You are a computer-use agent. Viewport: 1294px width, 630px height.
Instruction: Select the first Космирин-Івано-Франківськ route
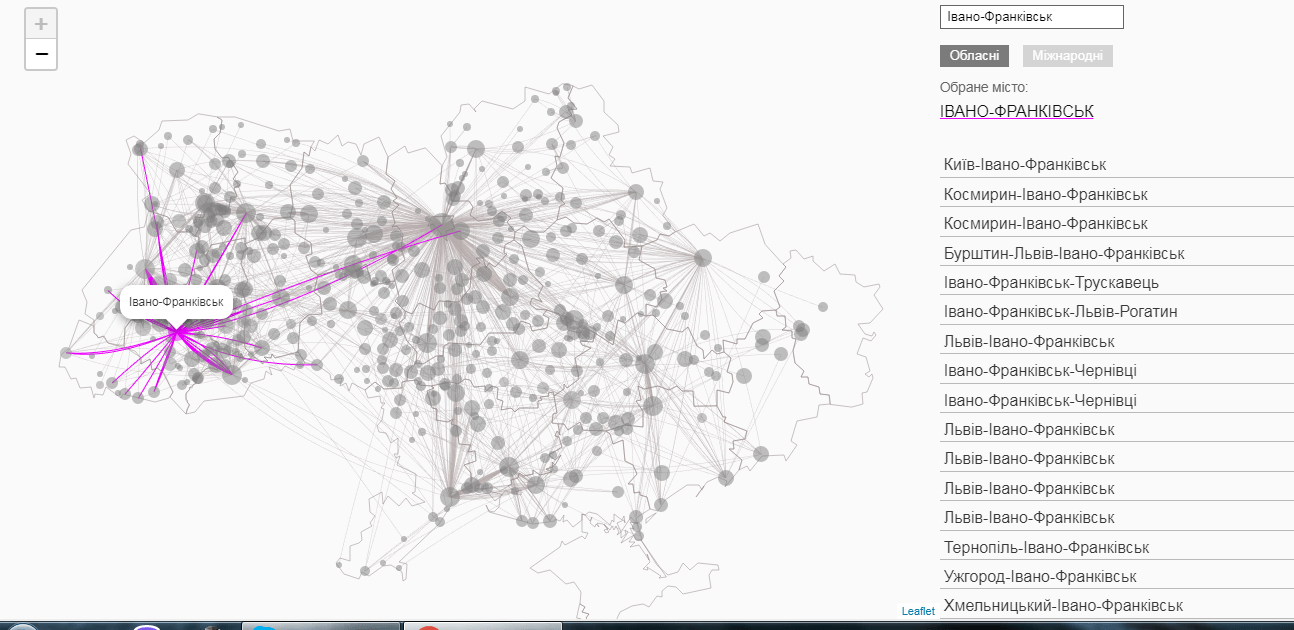tap(1117, 194)
